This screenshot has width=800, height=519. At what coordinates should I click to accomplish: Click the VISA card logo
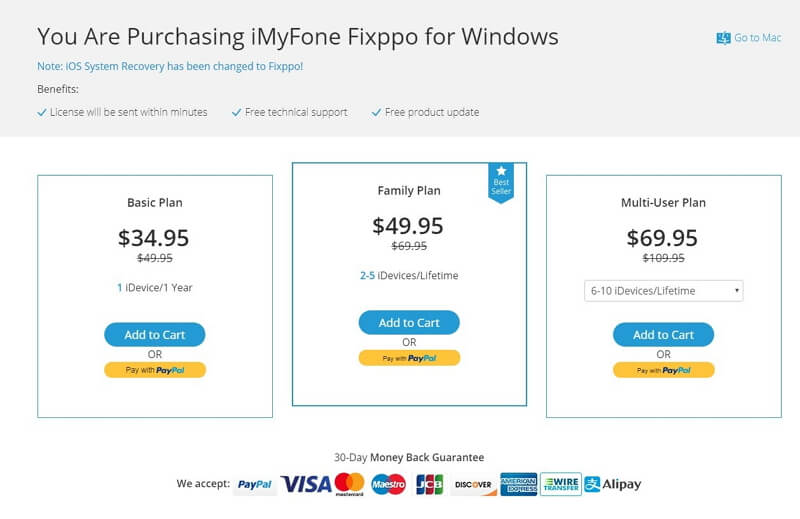pyautogui.click(x=306, y=484)
